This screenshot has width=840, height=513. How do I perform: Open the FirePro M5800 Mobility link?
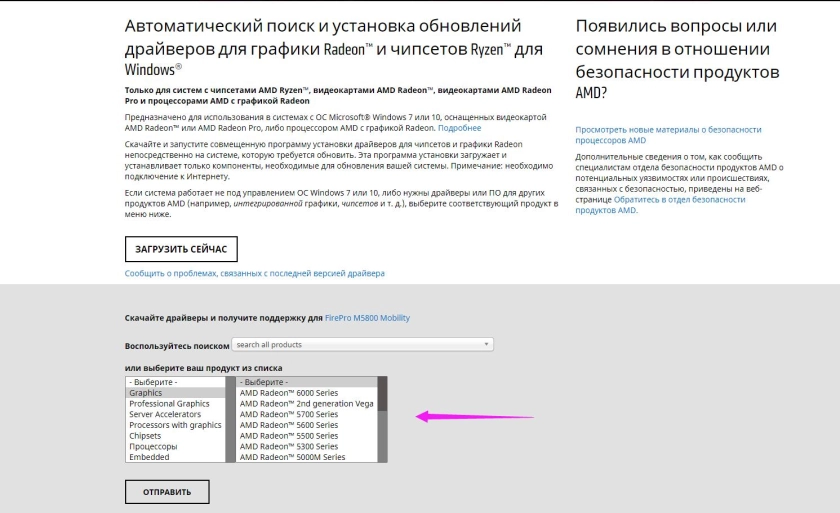367,318
